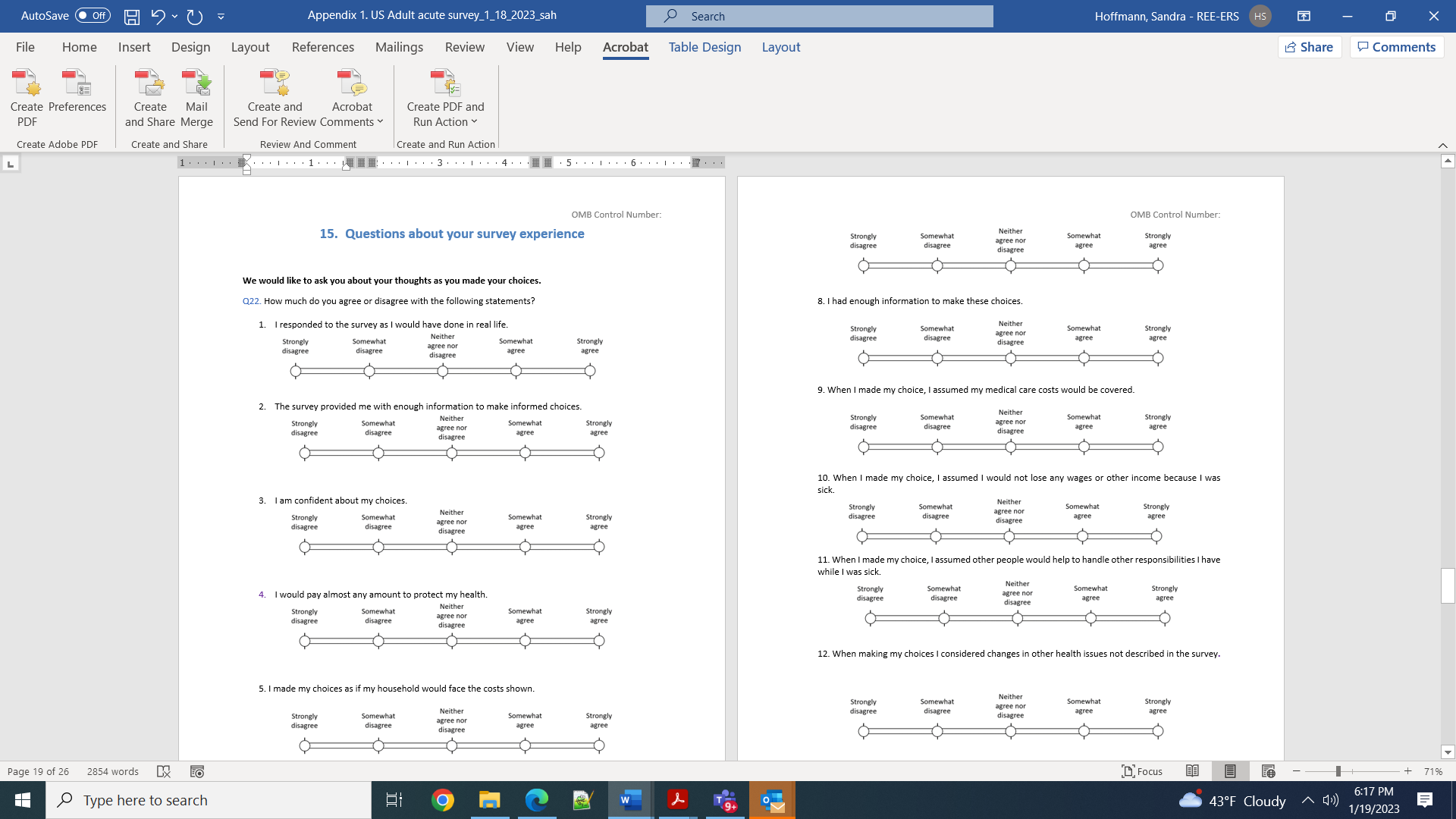Select Strongly disagree for statement 8

click(863, 358)
